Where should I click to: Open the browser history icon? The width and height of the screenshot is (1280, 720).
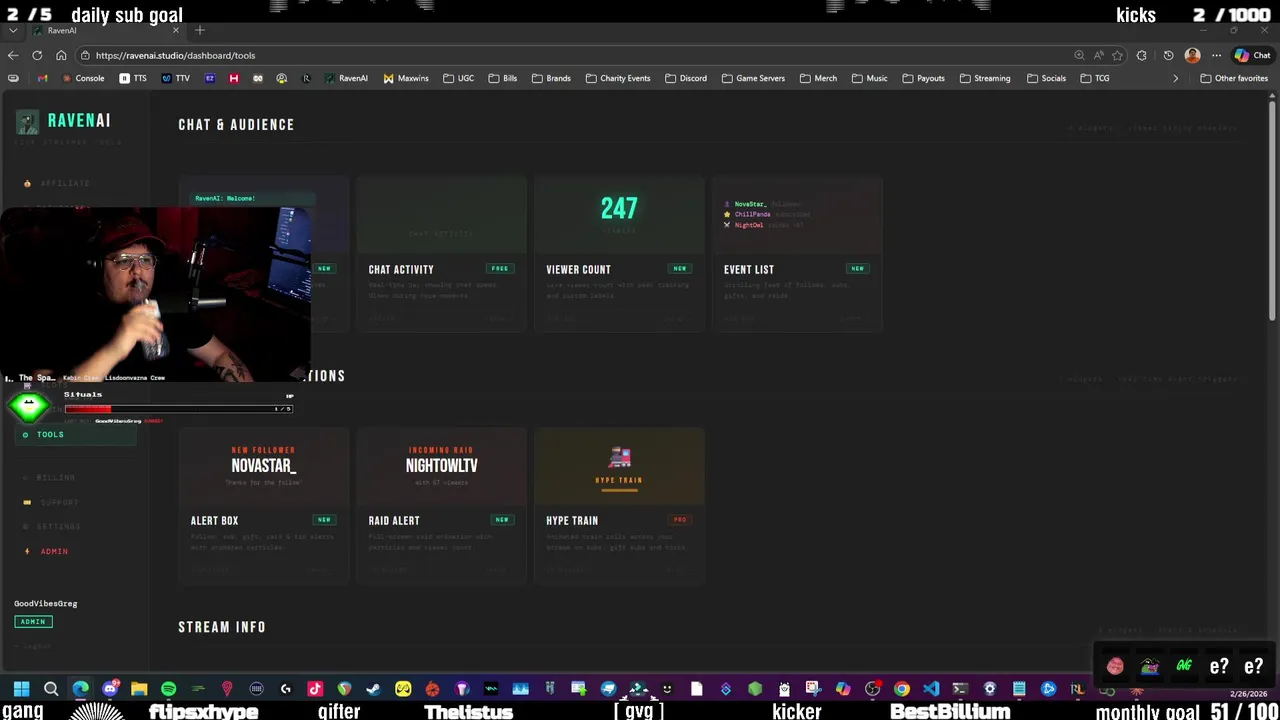(x=1168, y=55)
